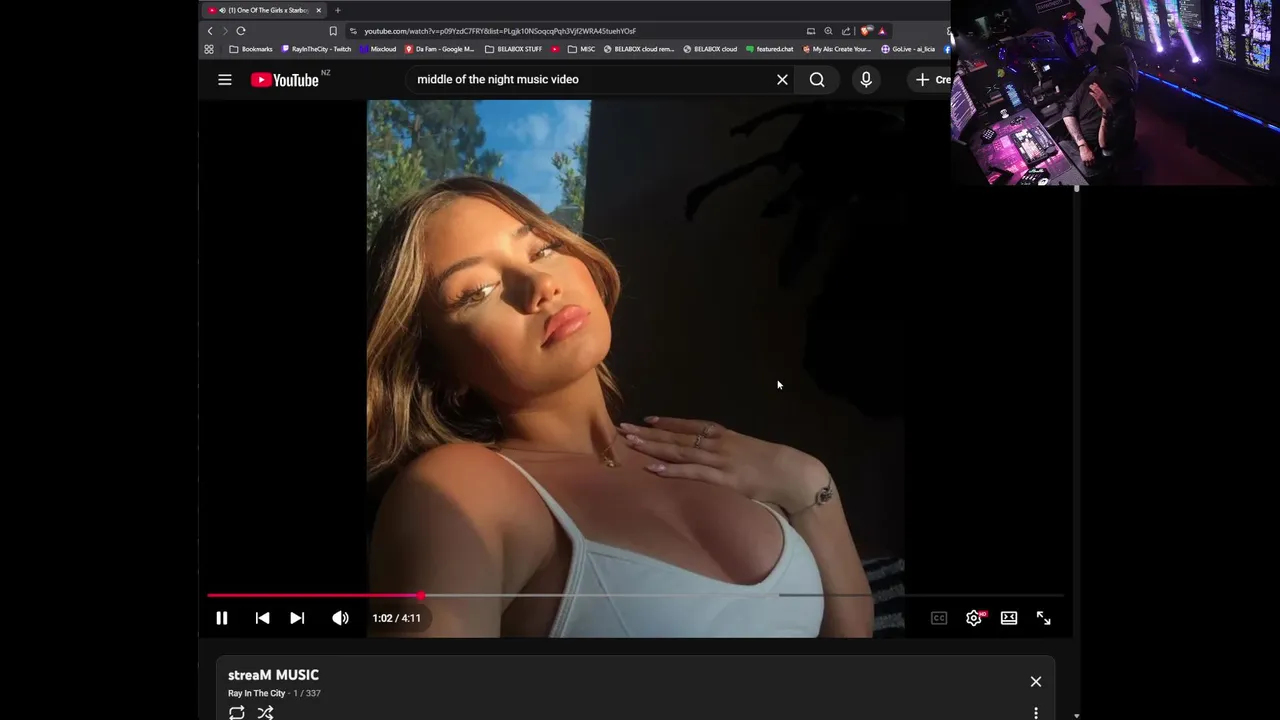Click the address bar URL
The height and width of the screenshot is (720, 1280).
[x=500, y=31]
